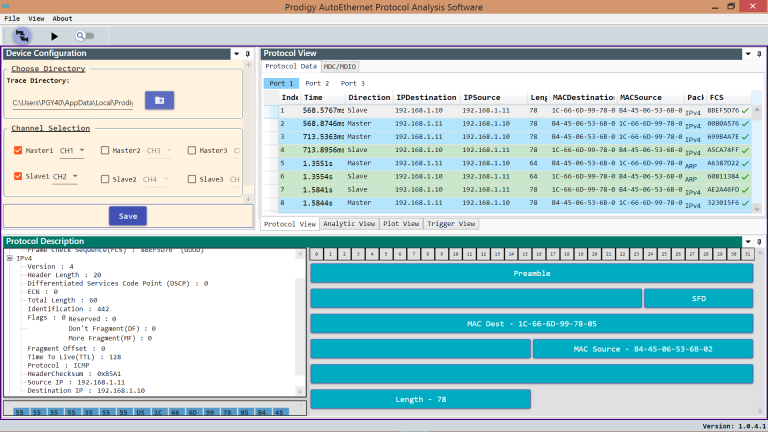
Task: Click the Direction column header
Action: click(369, 97)
